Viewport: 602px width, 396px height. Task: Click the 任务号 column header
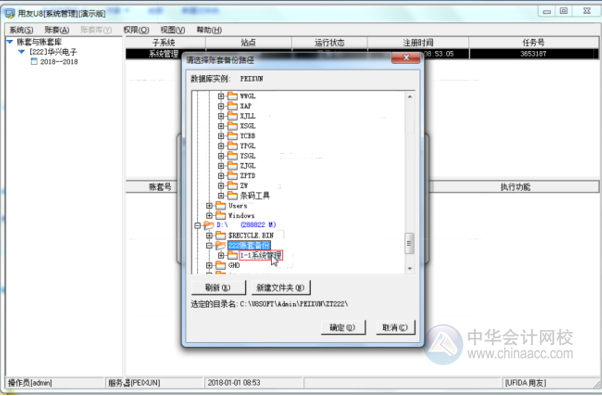[x=533, y=42]
